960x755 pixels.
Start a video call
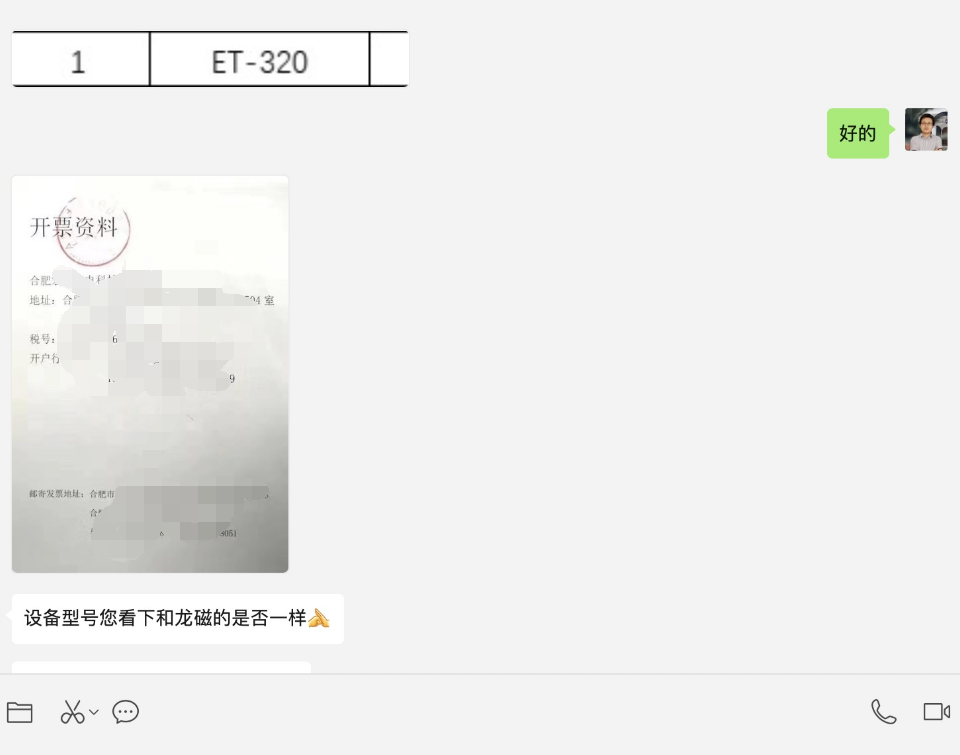tap(937, 712)
